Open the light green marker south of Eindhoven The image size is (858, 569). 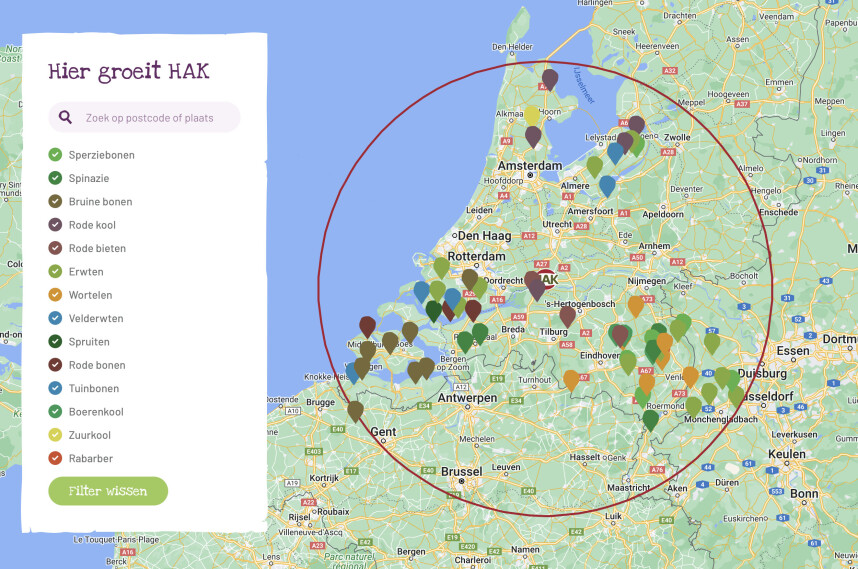[x=628, y=362]
